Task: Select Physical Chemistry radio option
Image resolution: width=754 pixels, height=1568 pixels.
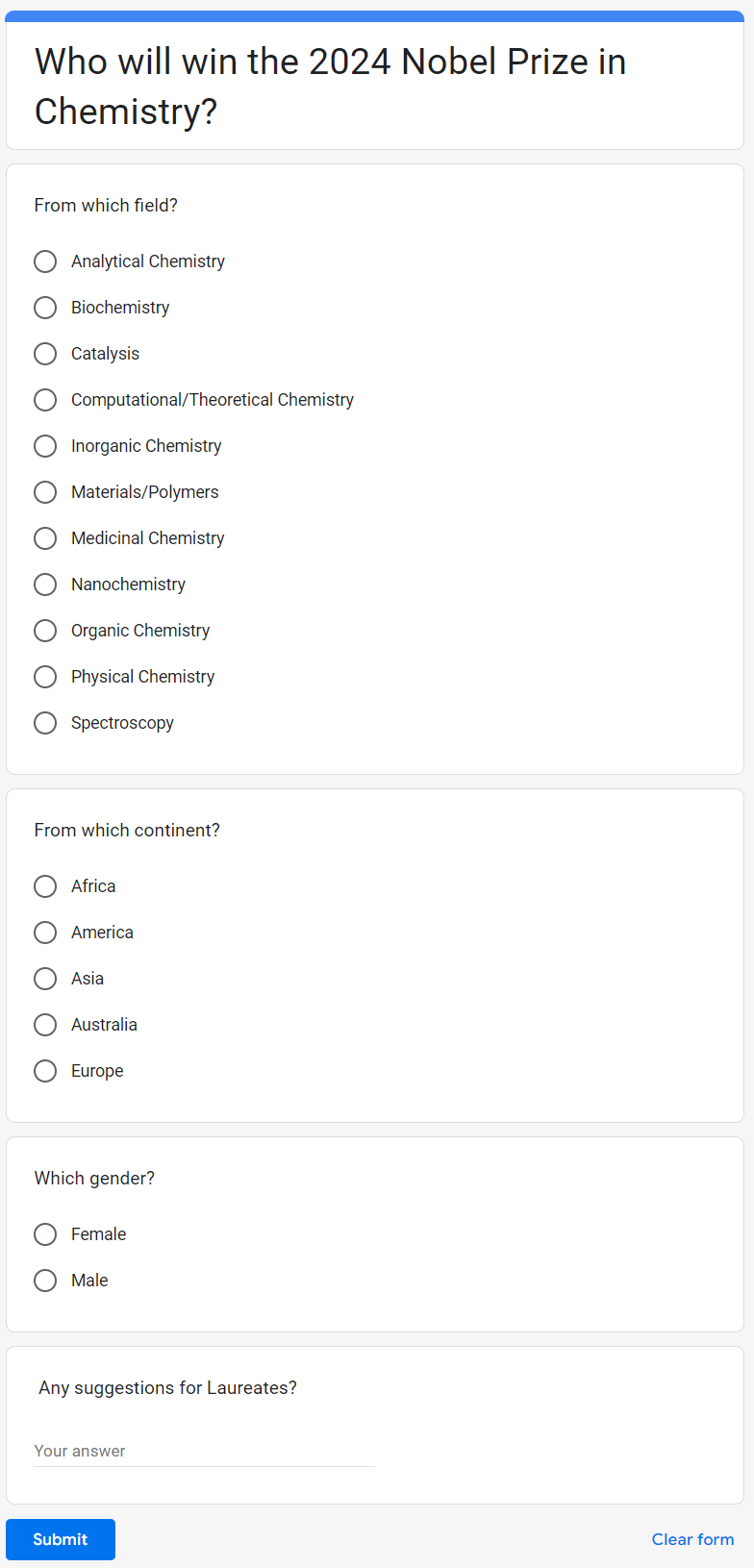Action: pyautogui.click(x=45, y=677)
